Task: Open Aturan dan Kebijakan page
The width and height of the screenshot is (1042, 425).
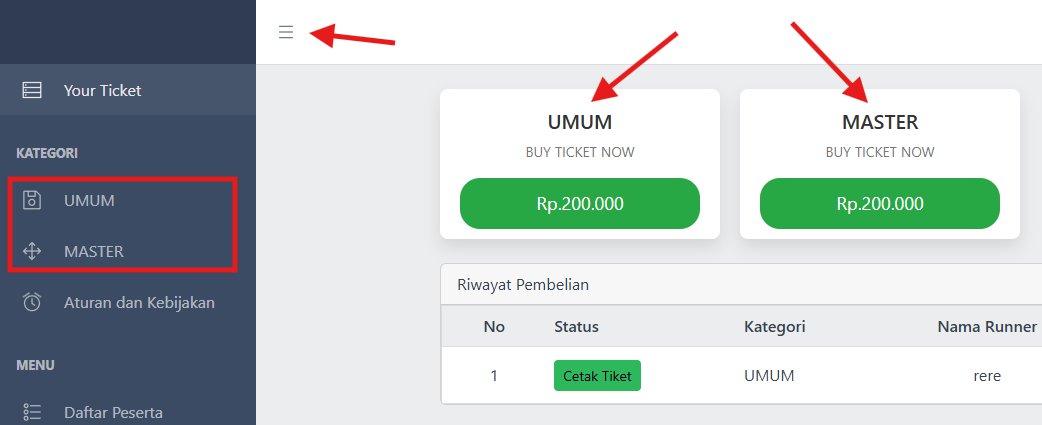Action: (139, 302)
